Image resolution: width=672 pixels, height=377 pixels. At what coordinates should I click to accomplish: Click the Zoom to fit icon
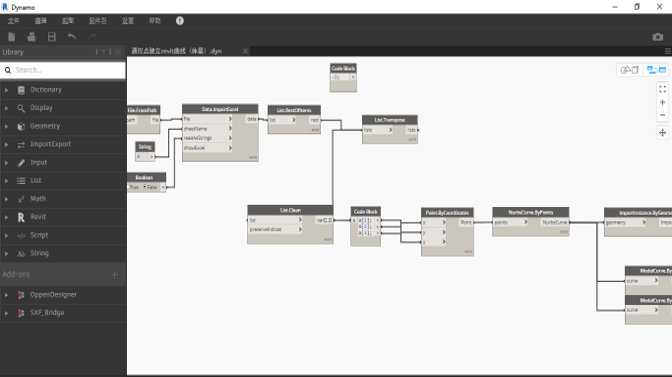662,89
